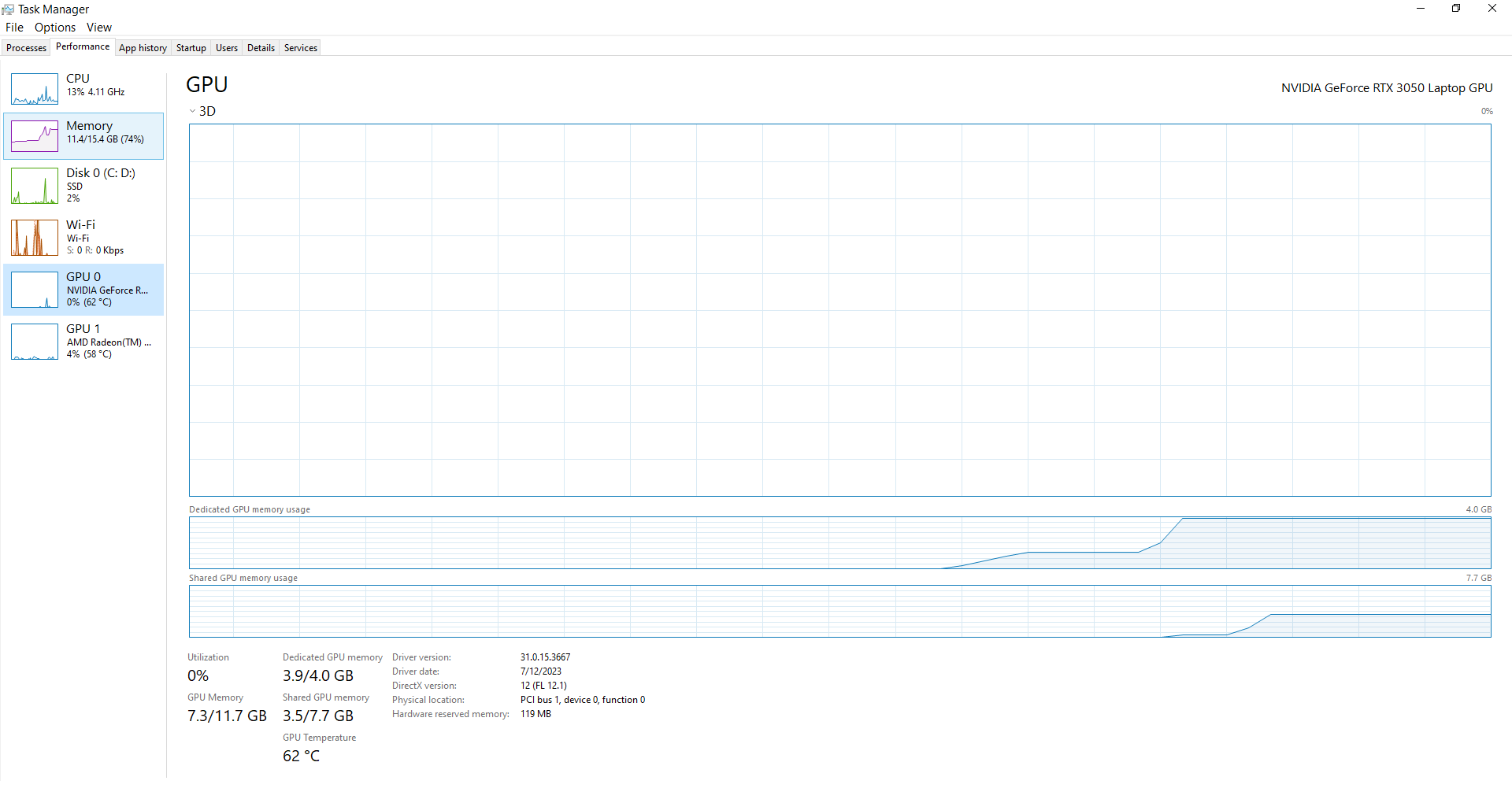Switch to the Processes tab
The image size is (1512, 788).
[26, 47]
